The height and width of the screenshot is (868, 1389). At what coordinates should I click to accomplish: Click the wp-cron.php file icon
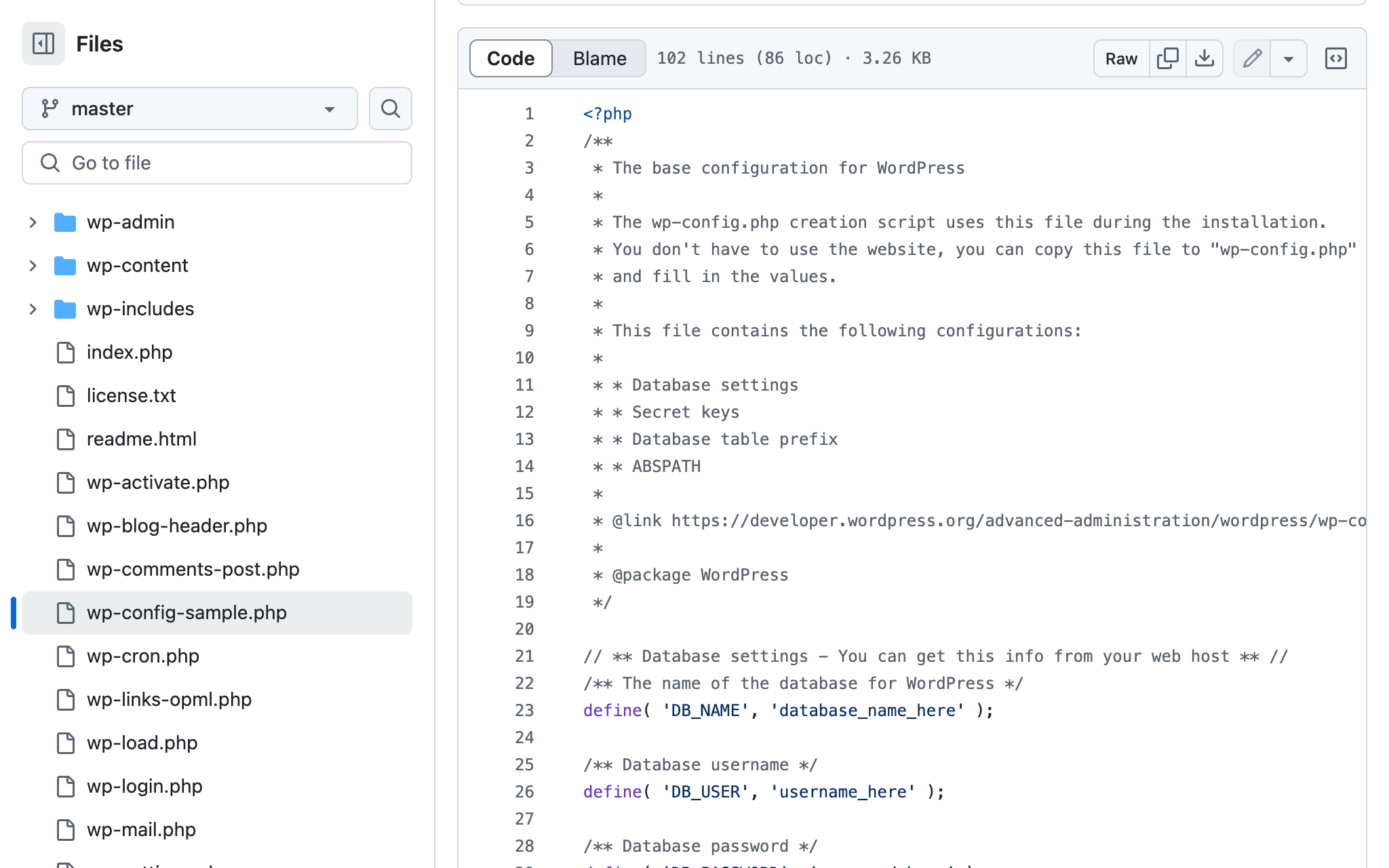point(66,656)
